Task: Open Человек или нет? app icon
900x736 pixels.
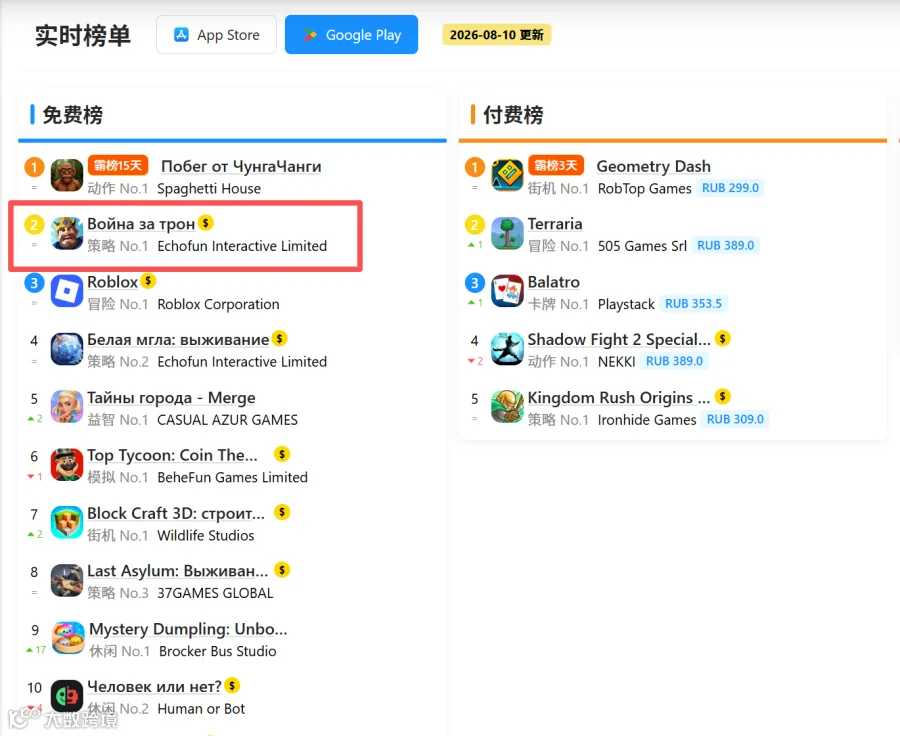Action: (67, 696)
